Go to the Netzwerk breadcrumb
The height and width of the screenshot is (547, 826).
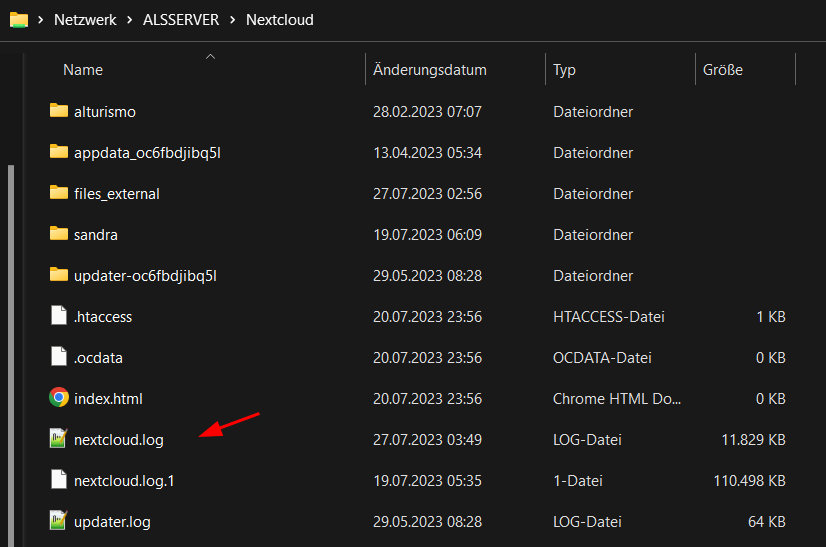[x=85, y=20]
